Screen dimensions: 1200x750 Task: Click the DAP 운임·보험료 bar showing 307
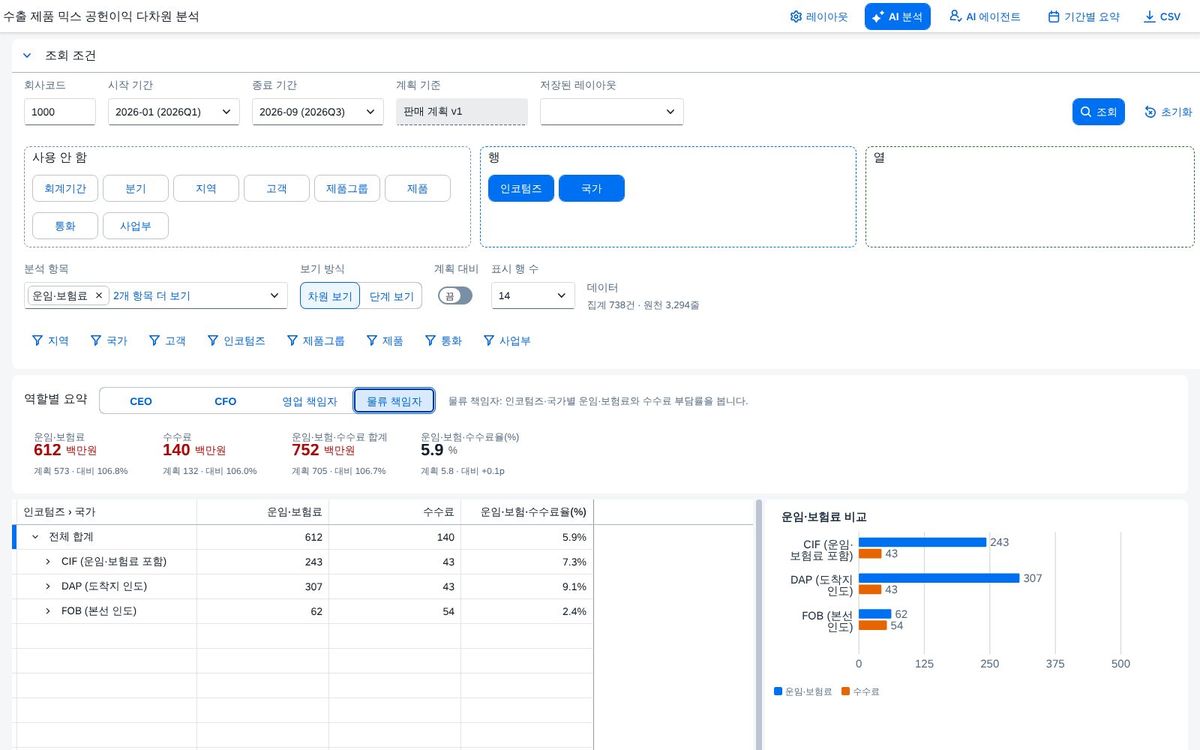(939, 578)
